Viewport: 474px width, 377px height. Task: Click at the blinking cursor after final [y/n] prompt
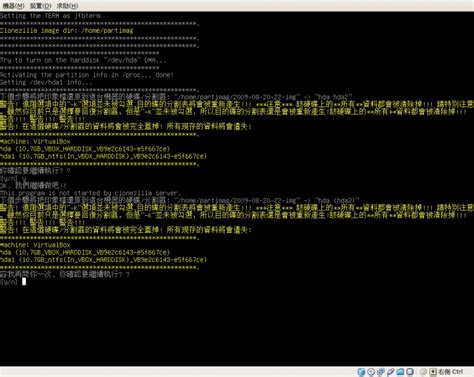(x=24, y=282)
